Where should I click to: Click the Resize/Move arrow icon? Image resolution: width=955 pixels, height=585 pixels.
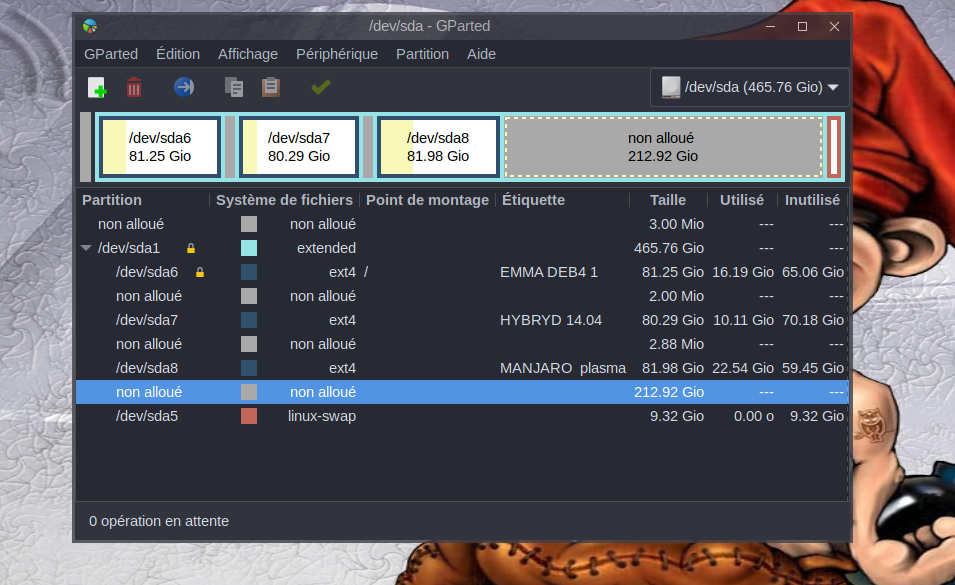click(x=184, y=87)
